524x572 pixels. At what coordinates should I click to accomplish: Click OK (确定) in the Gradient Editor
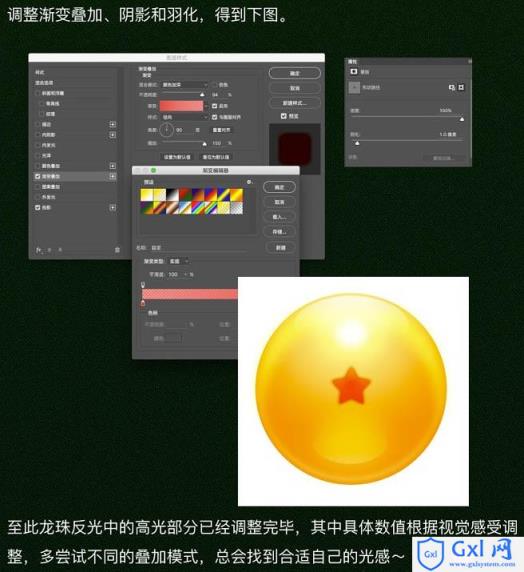[280, 187]
